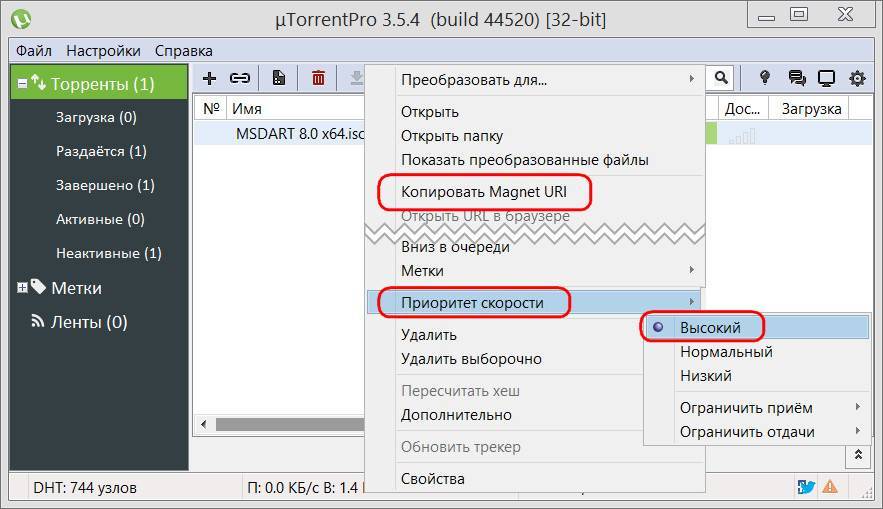883x509 pixels.
Task: Open preferences via gear icon
Action: pos(857,78)
